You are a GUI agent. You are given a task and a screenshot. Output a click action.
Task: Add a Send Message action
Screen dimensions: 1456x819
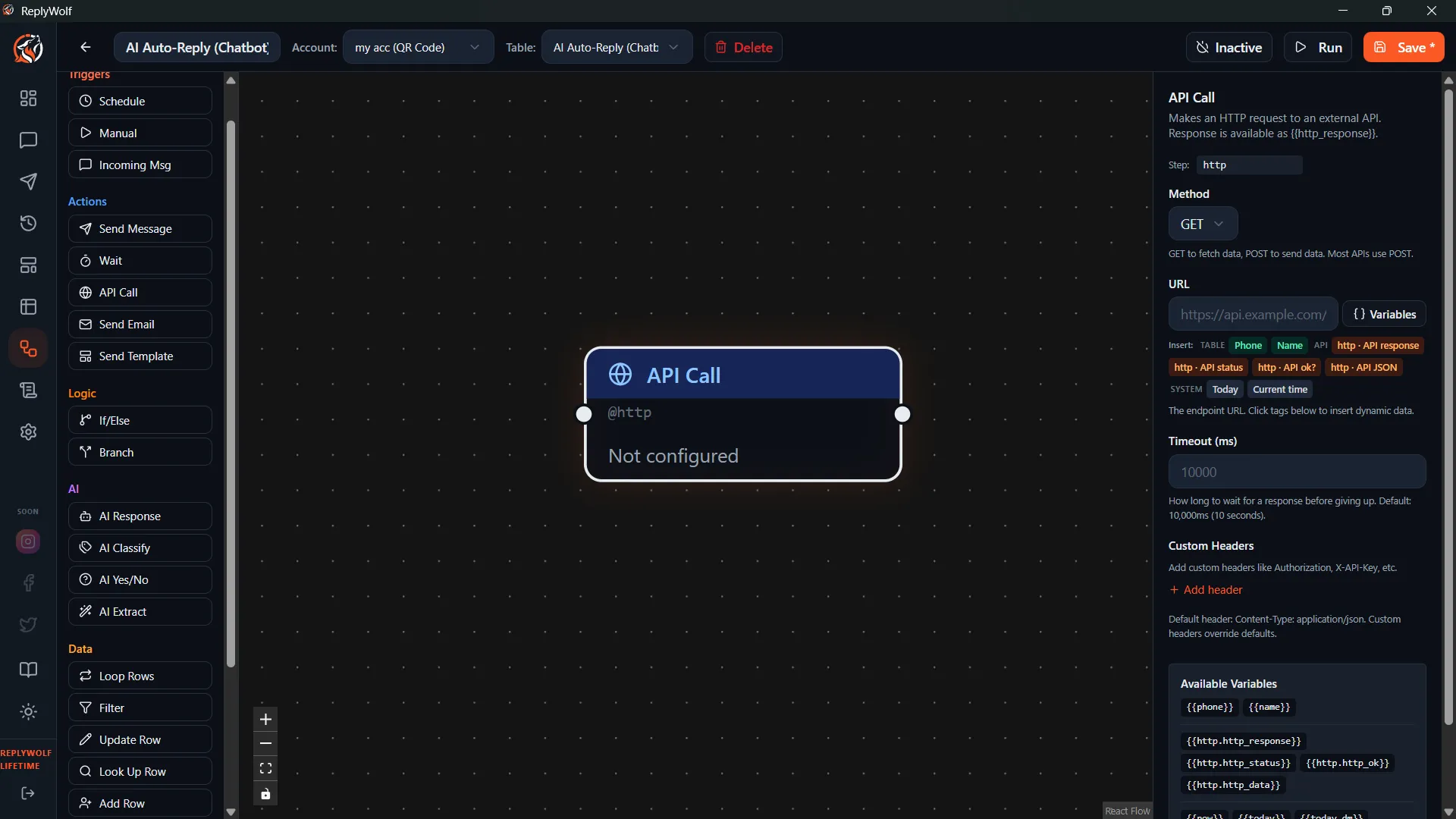(x=140, y=228)
